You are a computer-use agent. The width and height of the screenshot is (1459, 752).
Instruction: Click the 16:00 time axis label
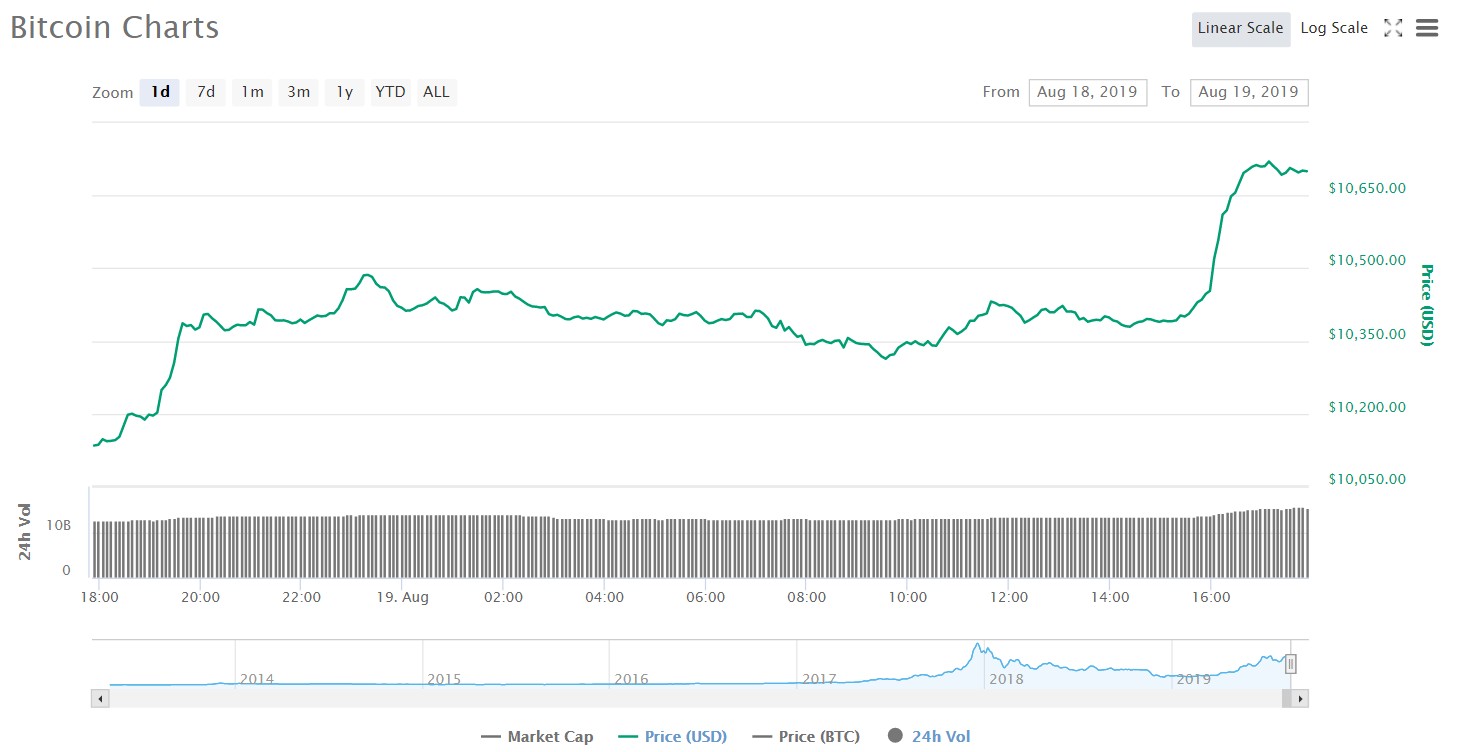point(1211,597)
